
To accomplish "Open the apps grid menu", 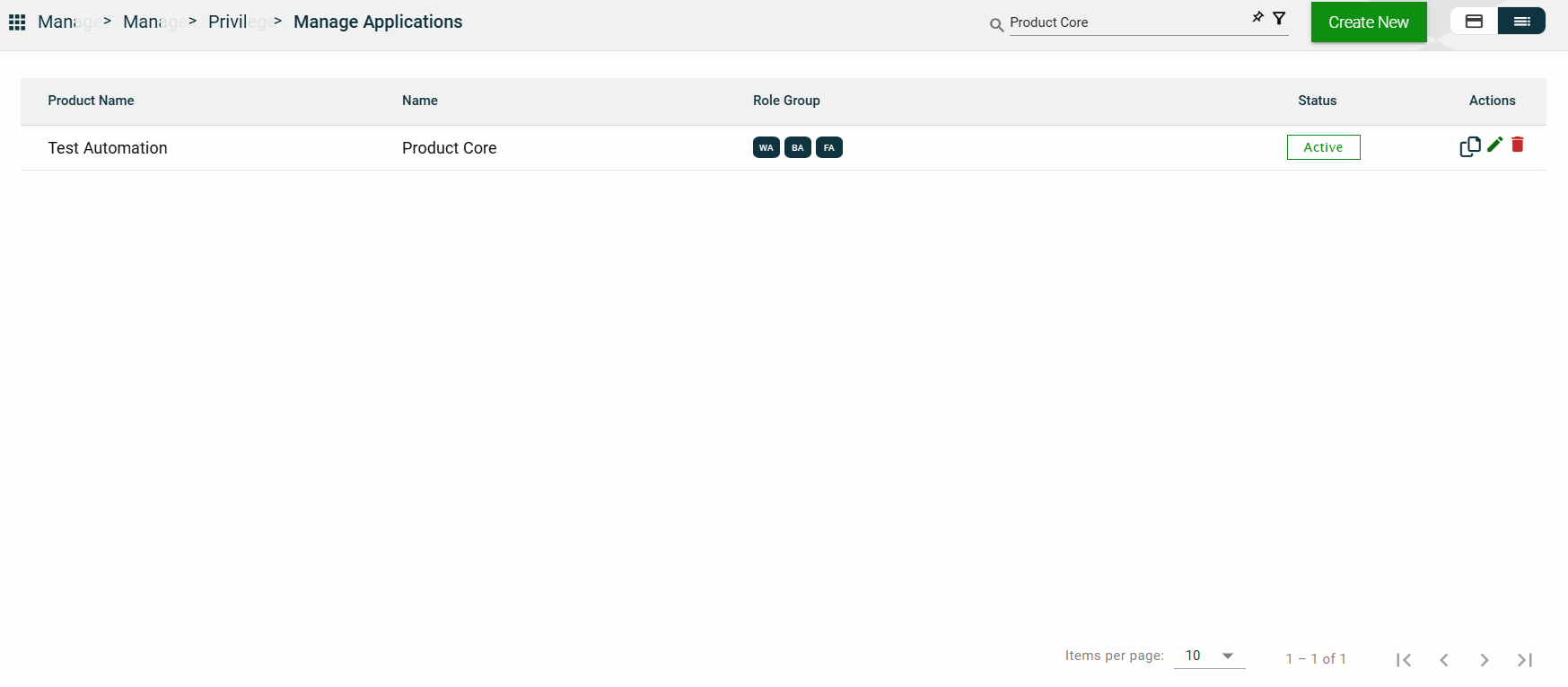I will (17, 22).
